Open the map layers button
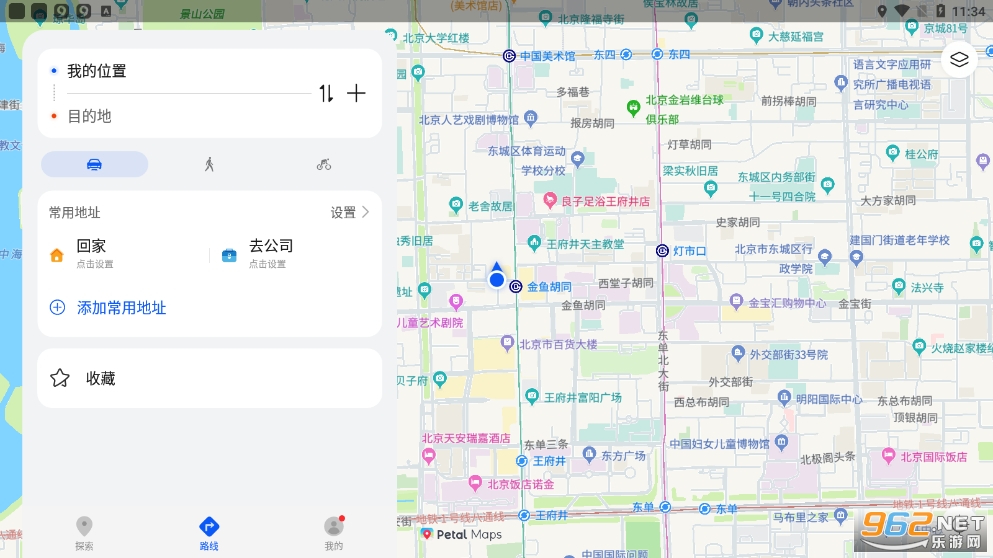Image resolution: width=993 pixels, height=558 pixels. click(959, 59)
